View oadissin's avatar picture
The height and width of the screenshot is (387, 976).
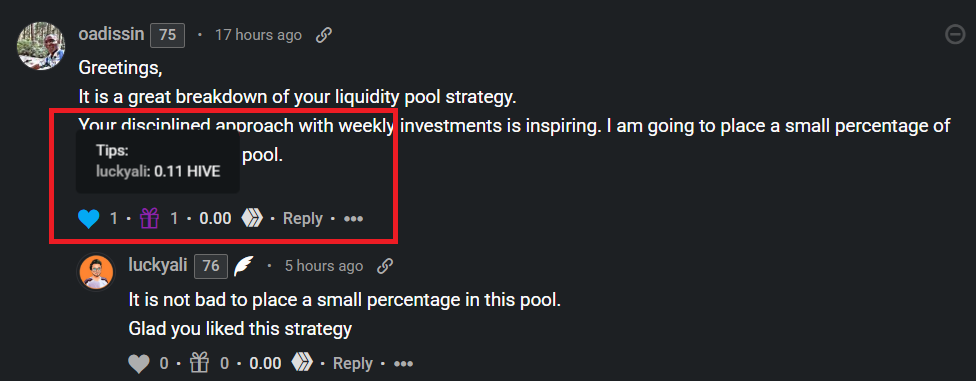click(41, 46)
